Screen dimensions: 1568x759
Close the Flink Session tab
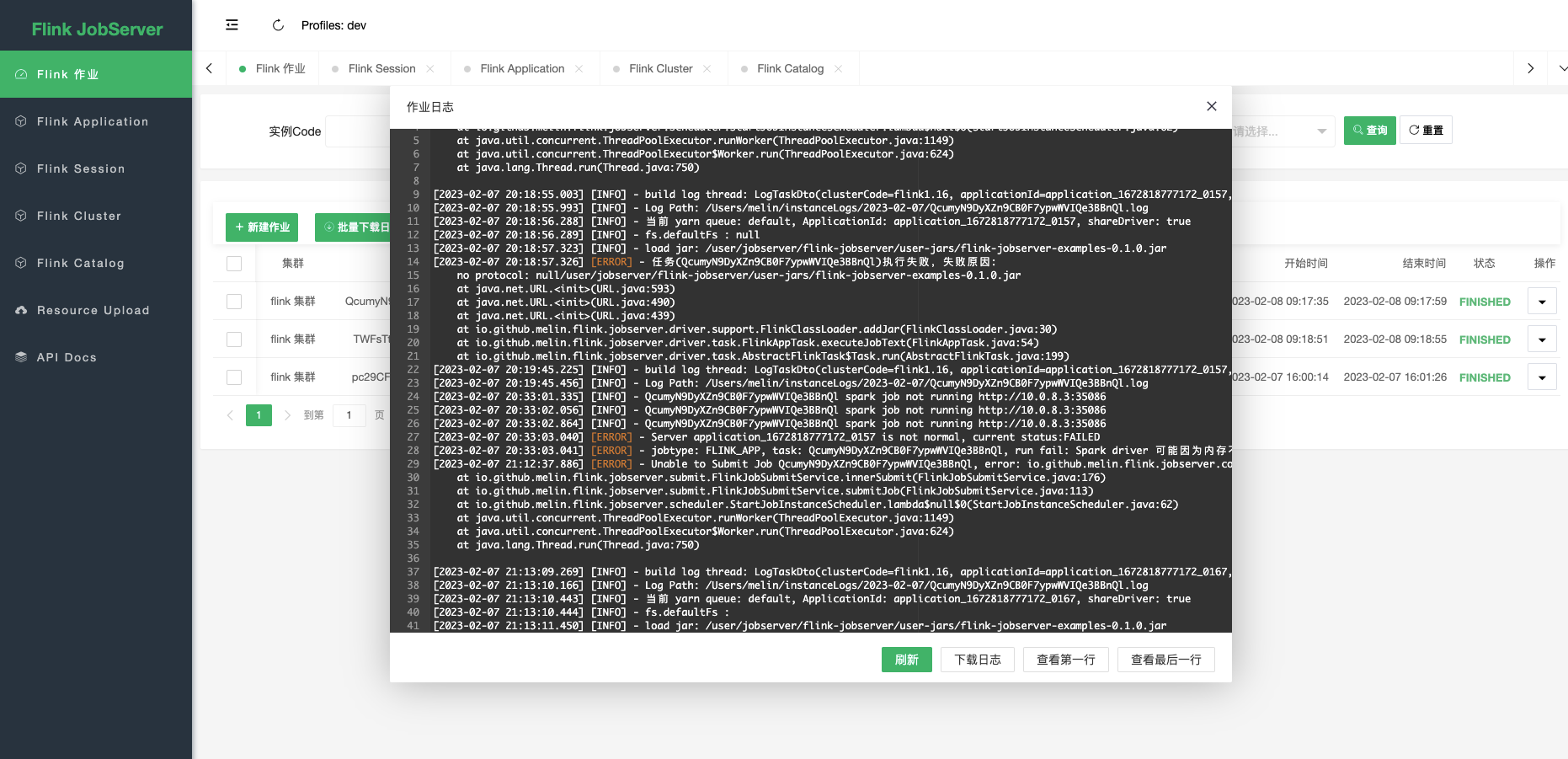430,69
